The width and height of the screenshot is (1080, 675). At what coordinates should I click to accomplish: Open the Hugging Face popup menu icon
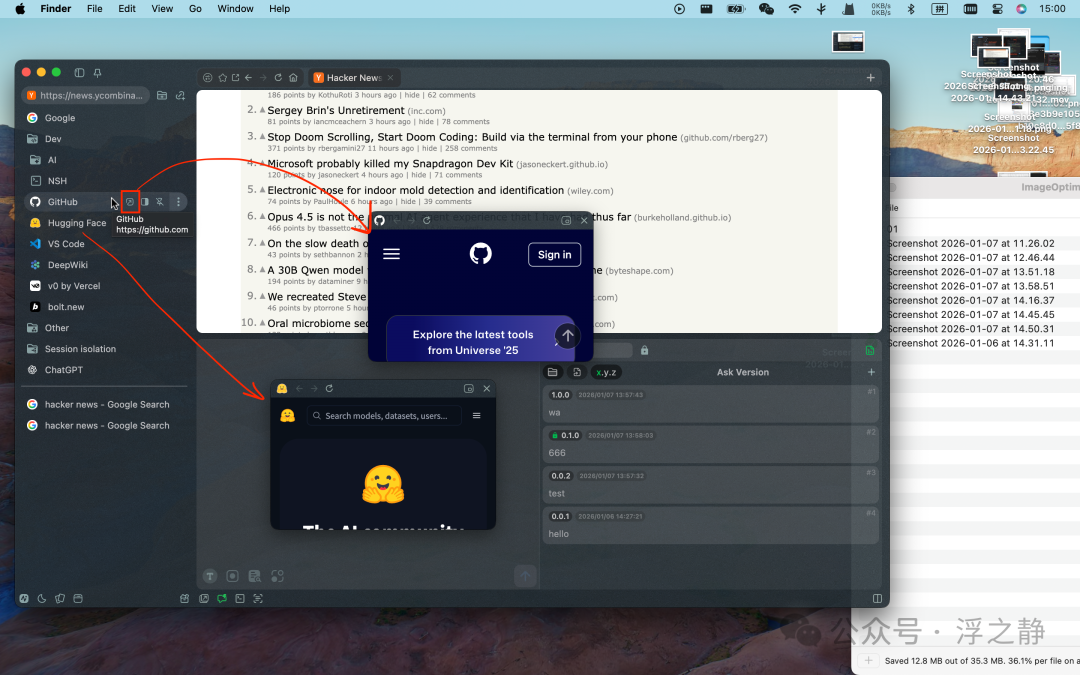(477, 415)
